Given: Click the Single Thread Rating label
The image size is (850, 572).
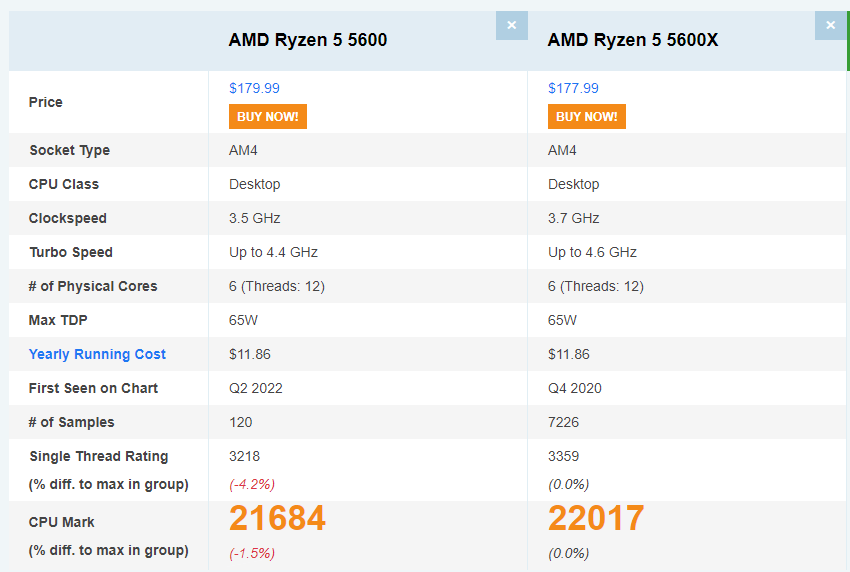Looking at the screenshot, I should coord(99,456).
